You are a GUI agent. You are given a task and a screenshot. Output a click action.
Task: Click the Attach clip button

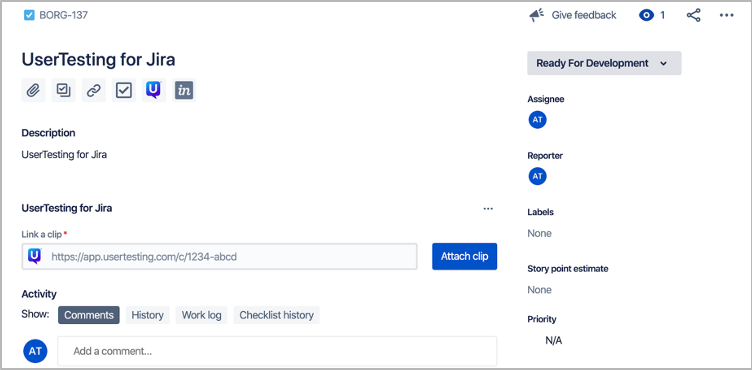tap(465, 256)
